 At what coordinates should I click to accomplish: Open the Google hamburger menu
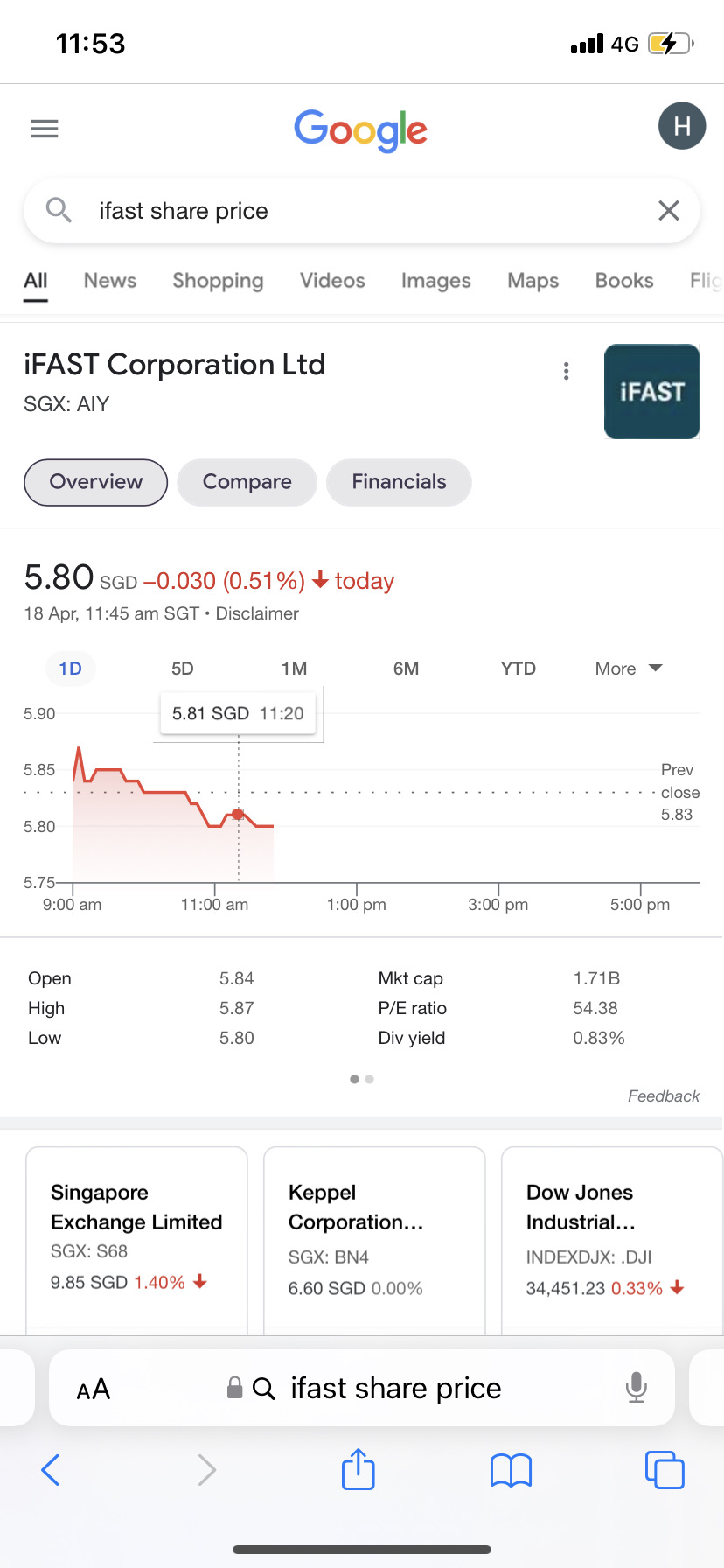(45, 129)
